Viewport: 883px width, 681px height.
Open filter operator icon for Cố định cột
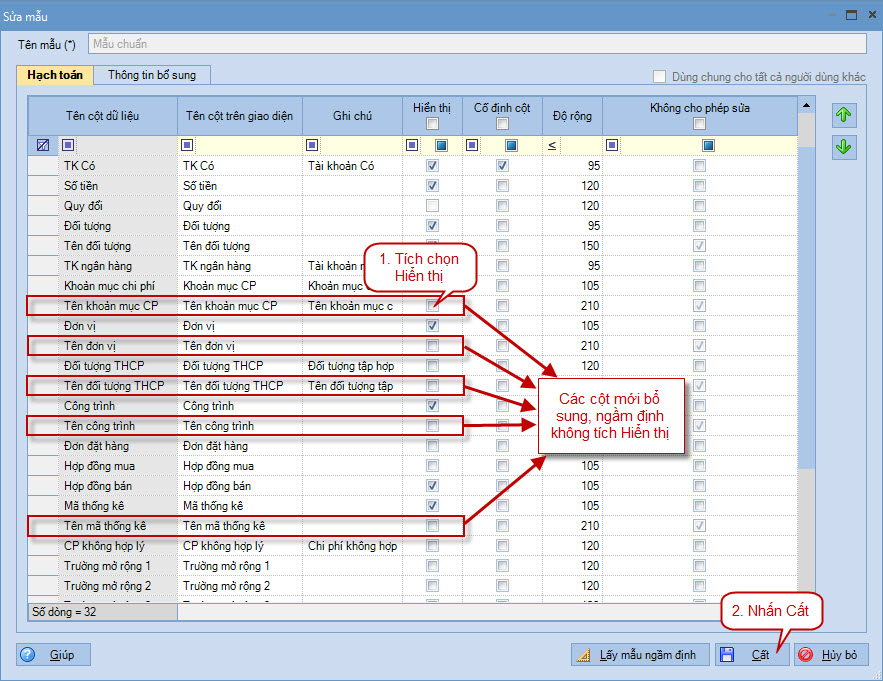point(472,145)
